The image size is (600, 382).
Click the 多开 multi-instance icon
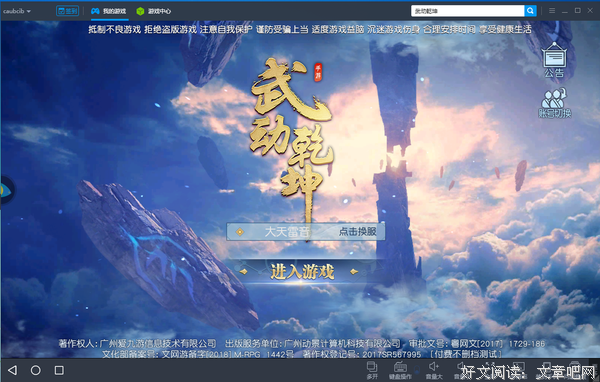point(372,371)
